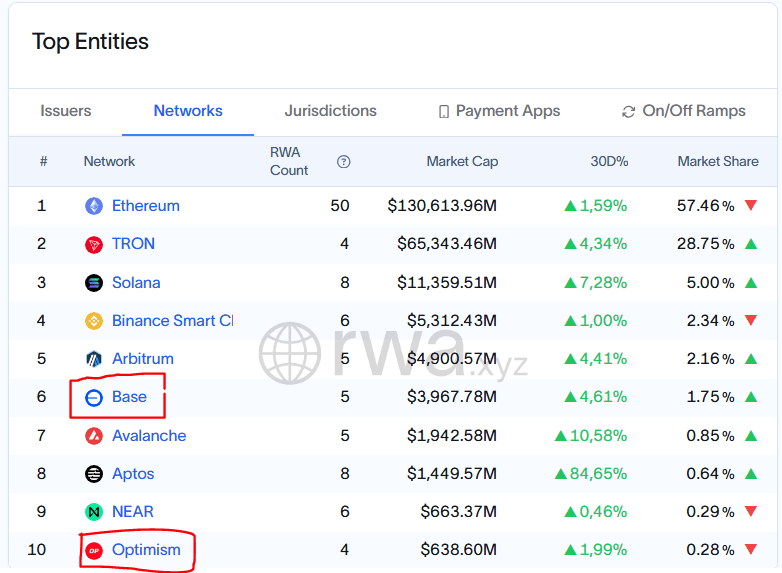Screen dimensions: 782x573
Task: Click the Ethereum network logo icon
Action: 94,206
